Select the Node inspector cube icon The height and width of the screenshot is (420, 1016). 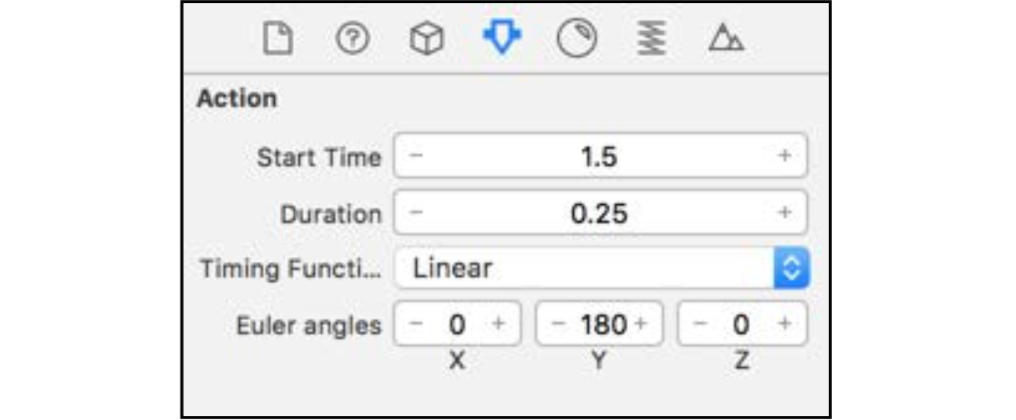427,40
